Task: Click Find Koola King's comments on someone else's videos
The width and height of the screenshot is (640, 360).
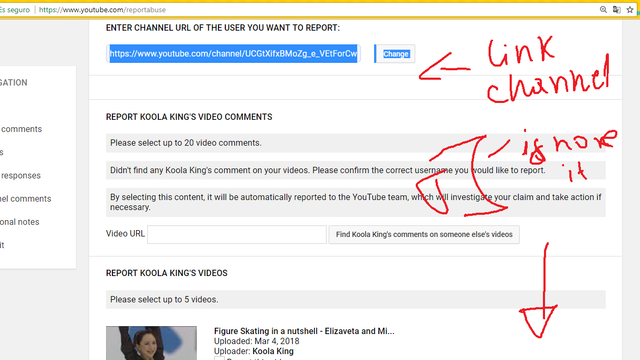Action: click(424, 234)
